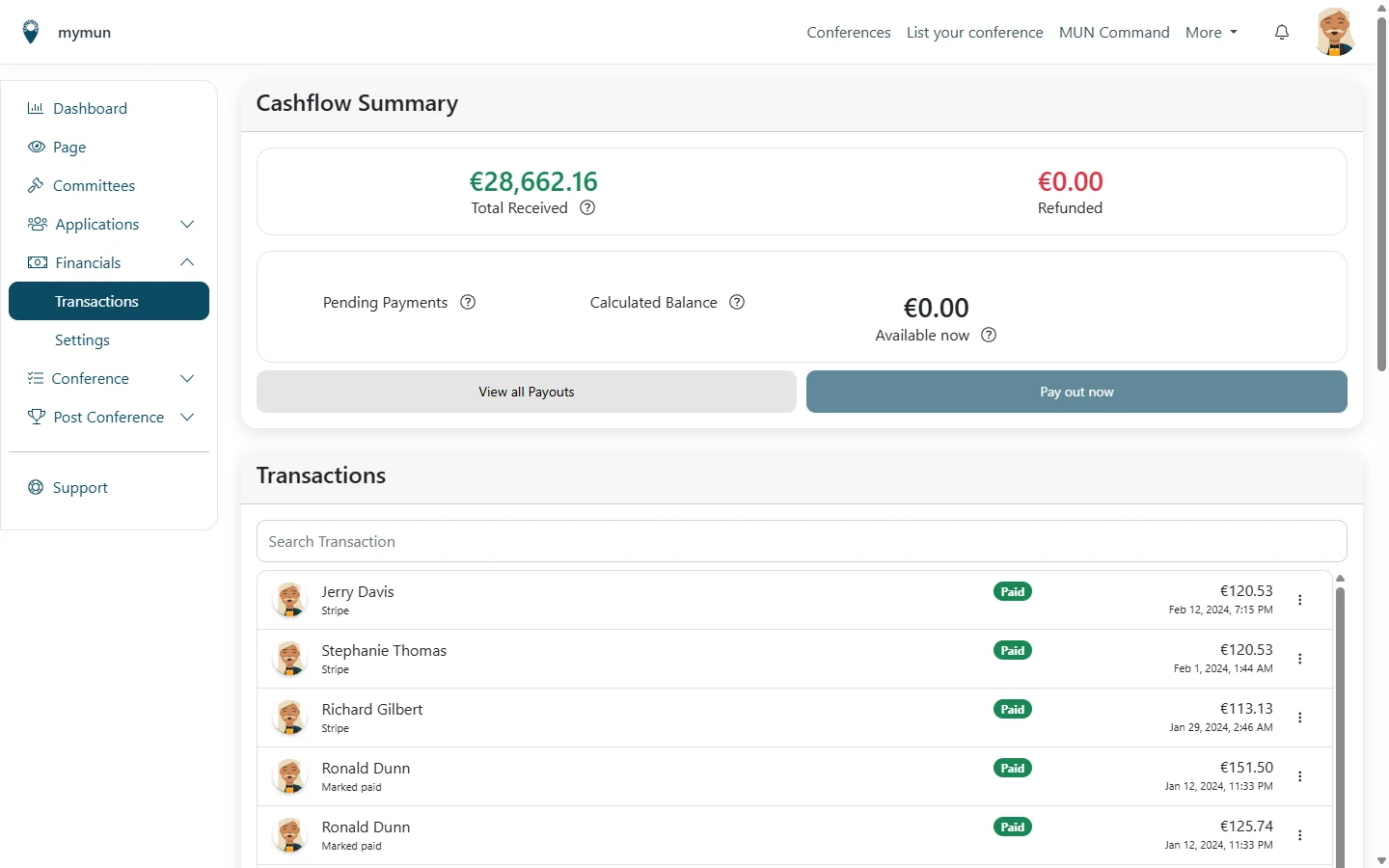This screenshot has width=1389, height=868.
Task: Collapse the Financials sidebar section
Action: pyautogui.click(x=187, y=262)
